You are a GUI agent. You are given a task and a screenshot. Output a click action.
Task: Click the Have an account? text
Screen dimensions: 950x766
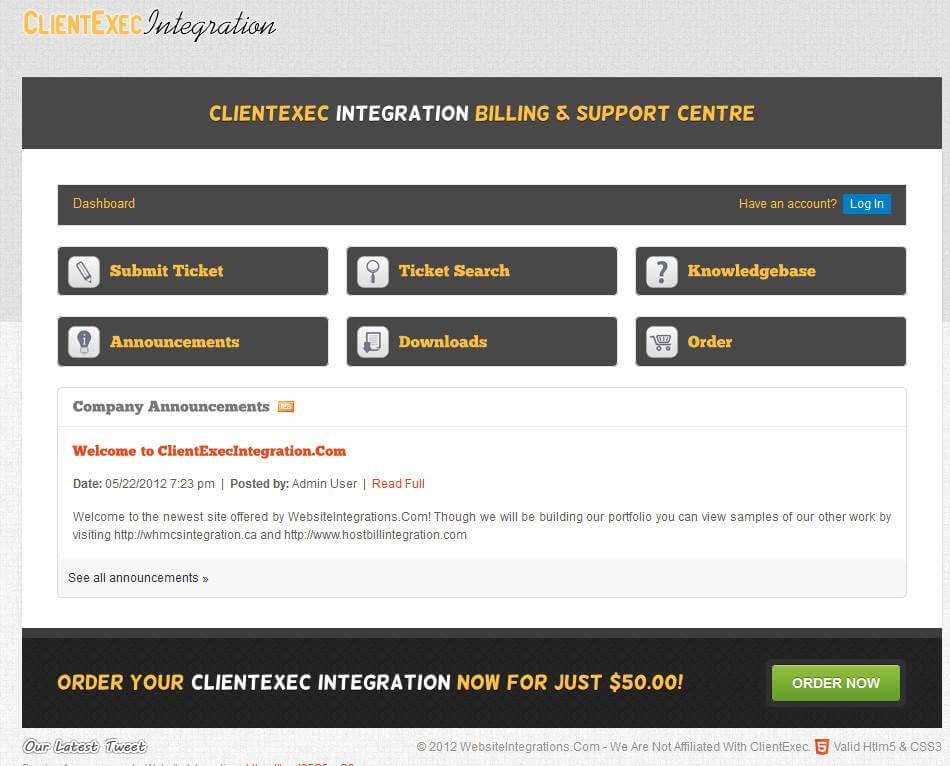pyautogui.click(x=787, y=204)
